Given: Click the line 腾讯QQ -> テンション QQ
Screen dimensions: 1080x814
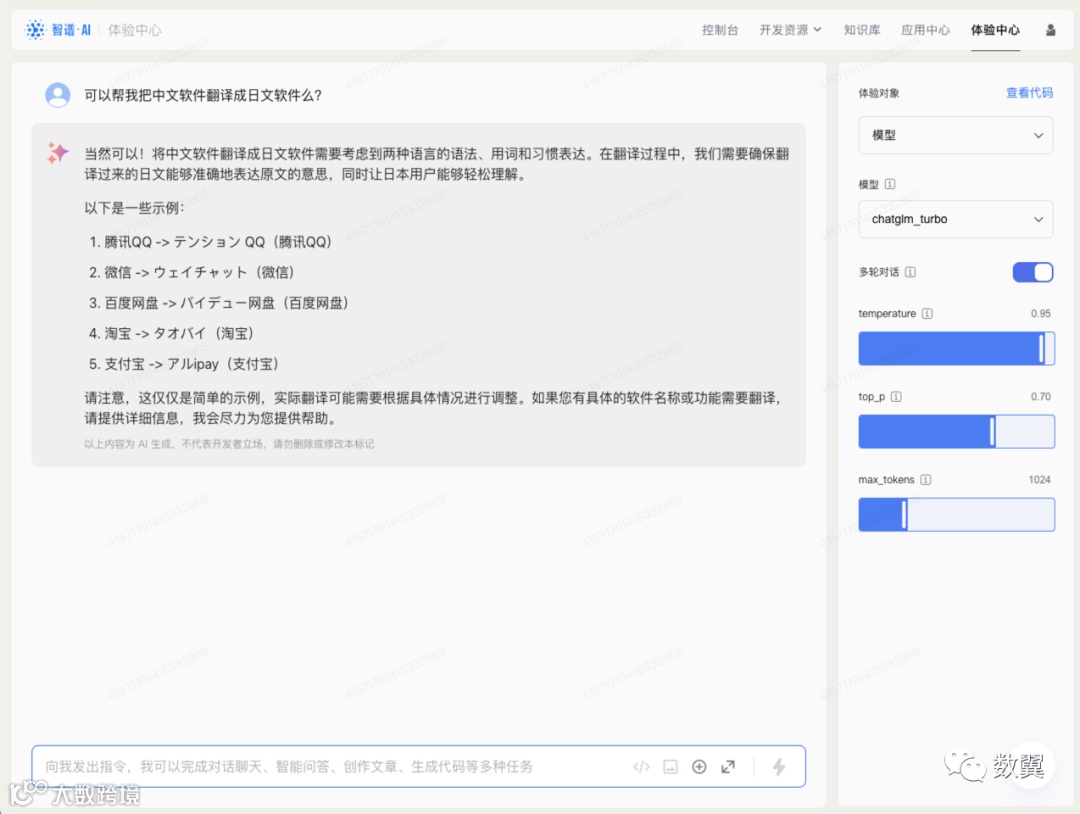Looking at the screenshot, I should [x=211, y=242].
